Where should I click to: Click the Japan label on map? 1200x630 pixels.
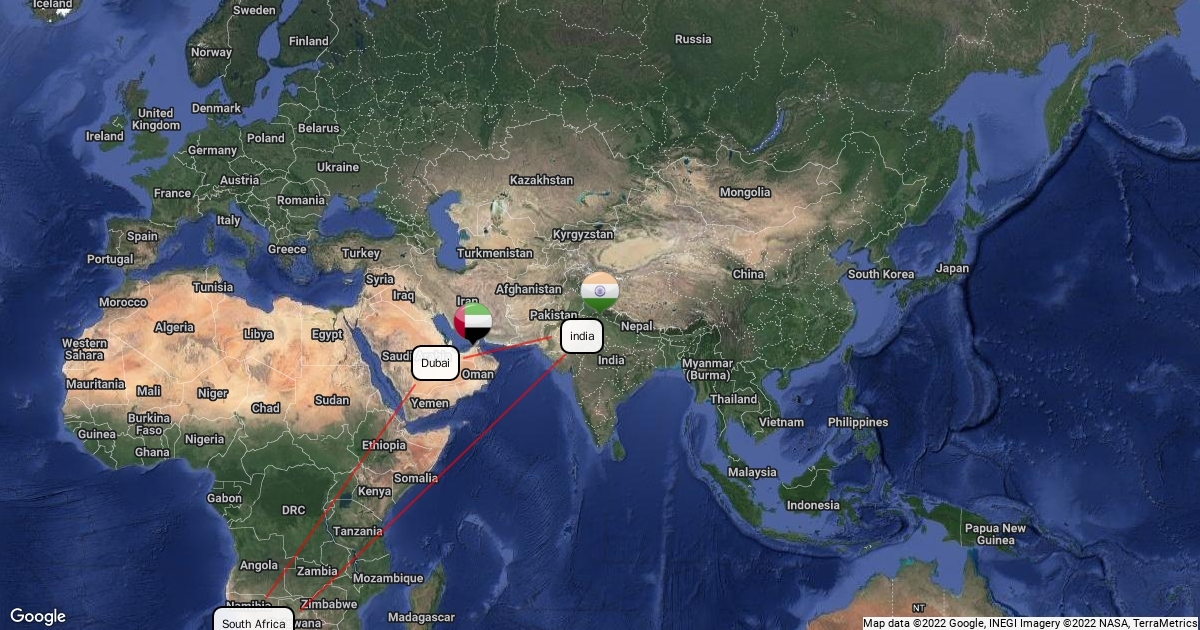952,268
